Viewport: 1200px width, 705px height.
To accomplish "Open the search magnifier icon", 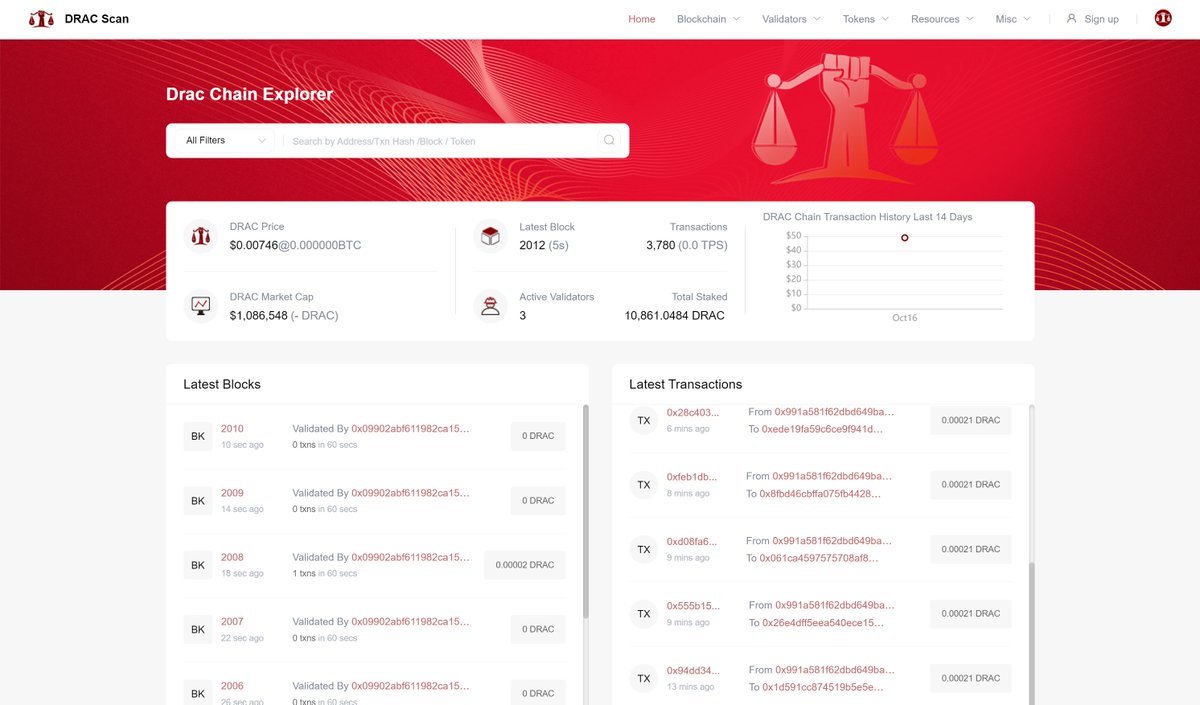I will tap(609, 140).
